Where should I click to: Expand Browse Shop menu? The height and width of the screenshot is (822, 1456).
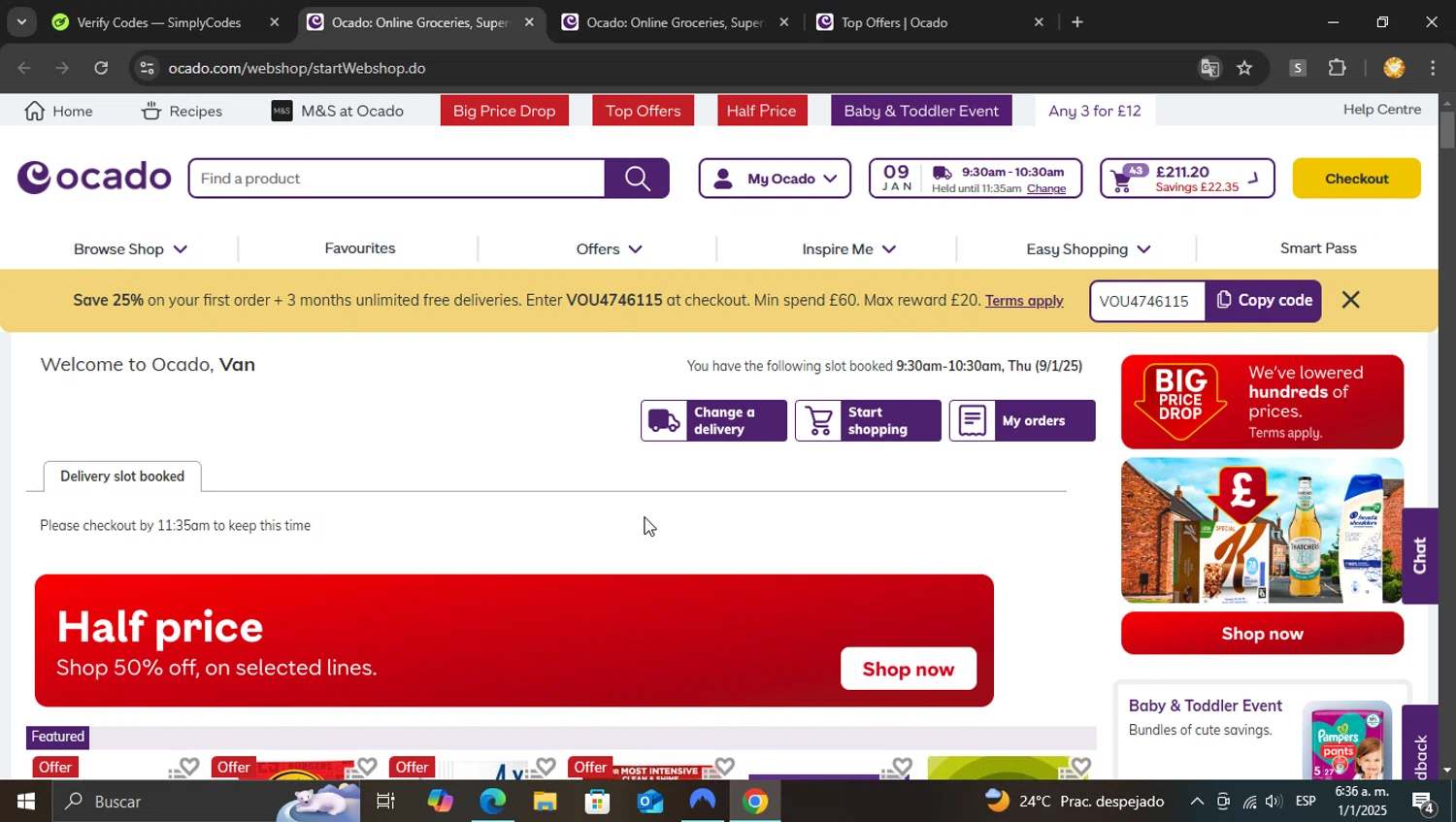point(130,249)
